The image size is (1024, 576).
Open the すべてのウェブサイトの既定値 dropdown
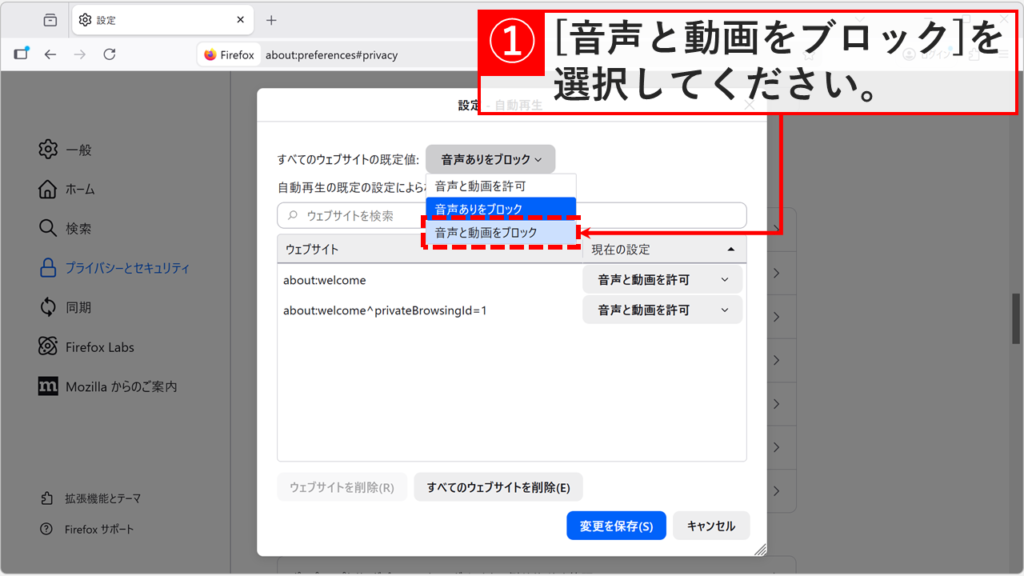coord(490,158)
